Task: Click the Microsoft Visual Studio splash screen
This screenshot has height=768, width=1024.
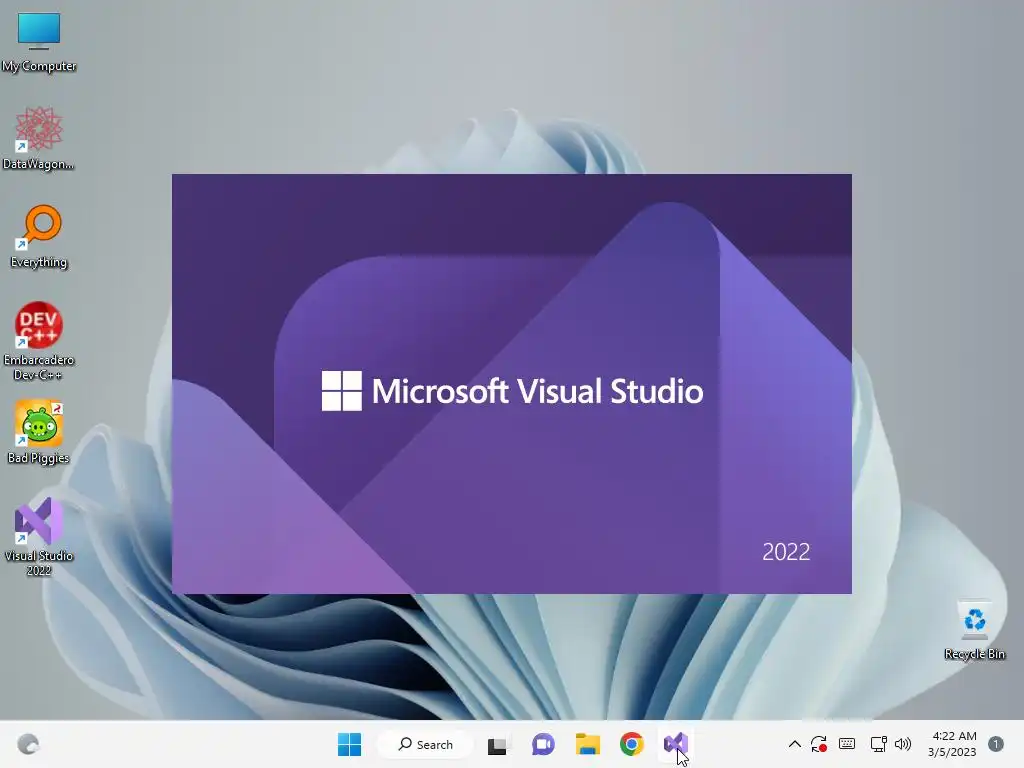Action: (512, 384)
